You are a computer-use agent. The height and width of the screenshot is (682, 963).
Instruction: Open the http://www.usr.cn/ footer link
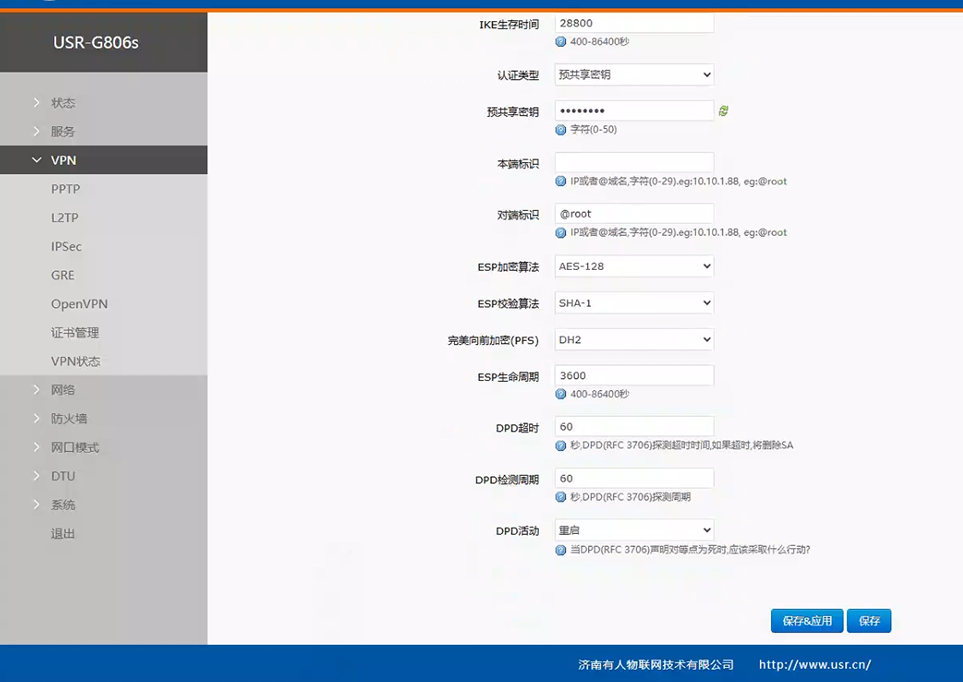pyautogui.click(x=814, y=665)
